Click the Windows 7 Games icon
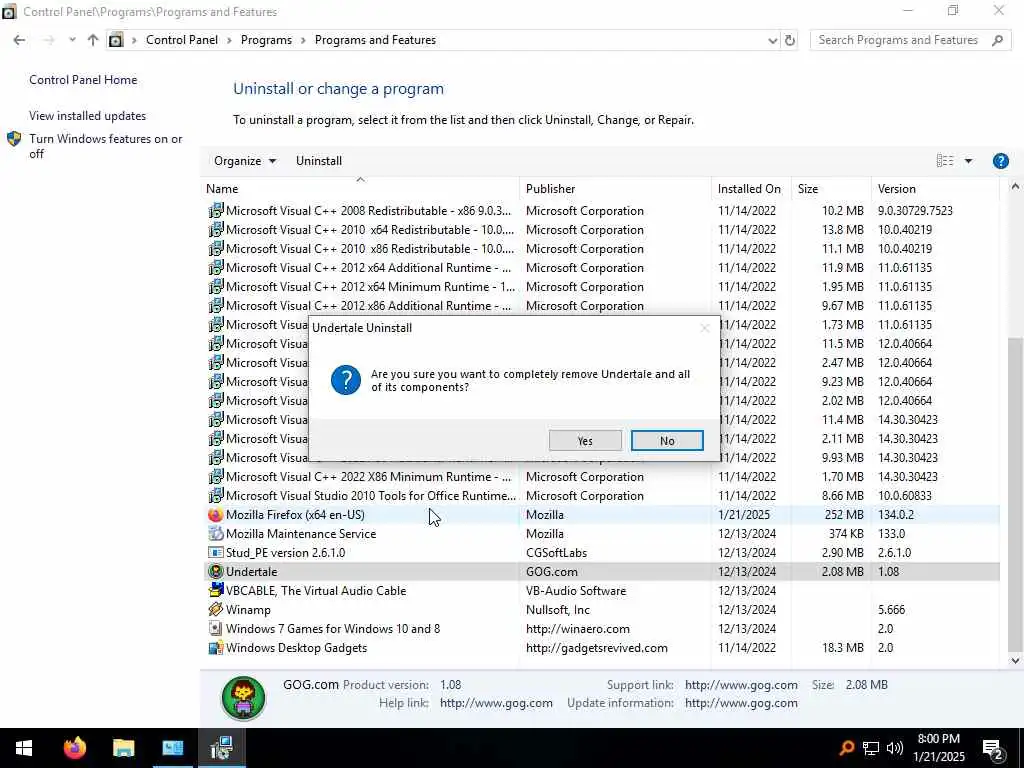 [216, 628]
